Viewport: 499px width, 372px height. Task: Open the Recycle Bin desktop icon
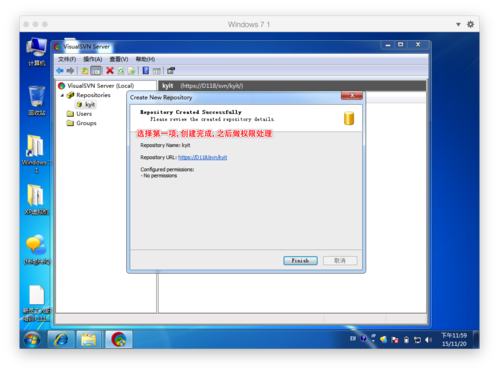(37, 101)
